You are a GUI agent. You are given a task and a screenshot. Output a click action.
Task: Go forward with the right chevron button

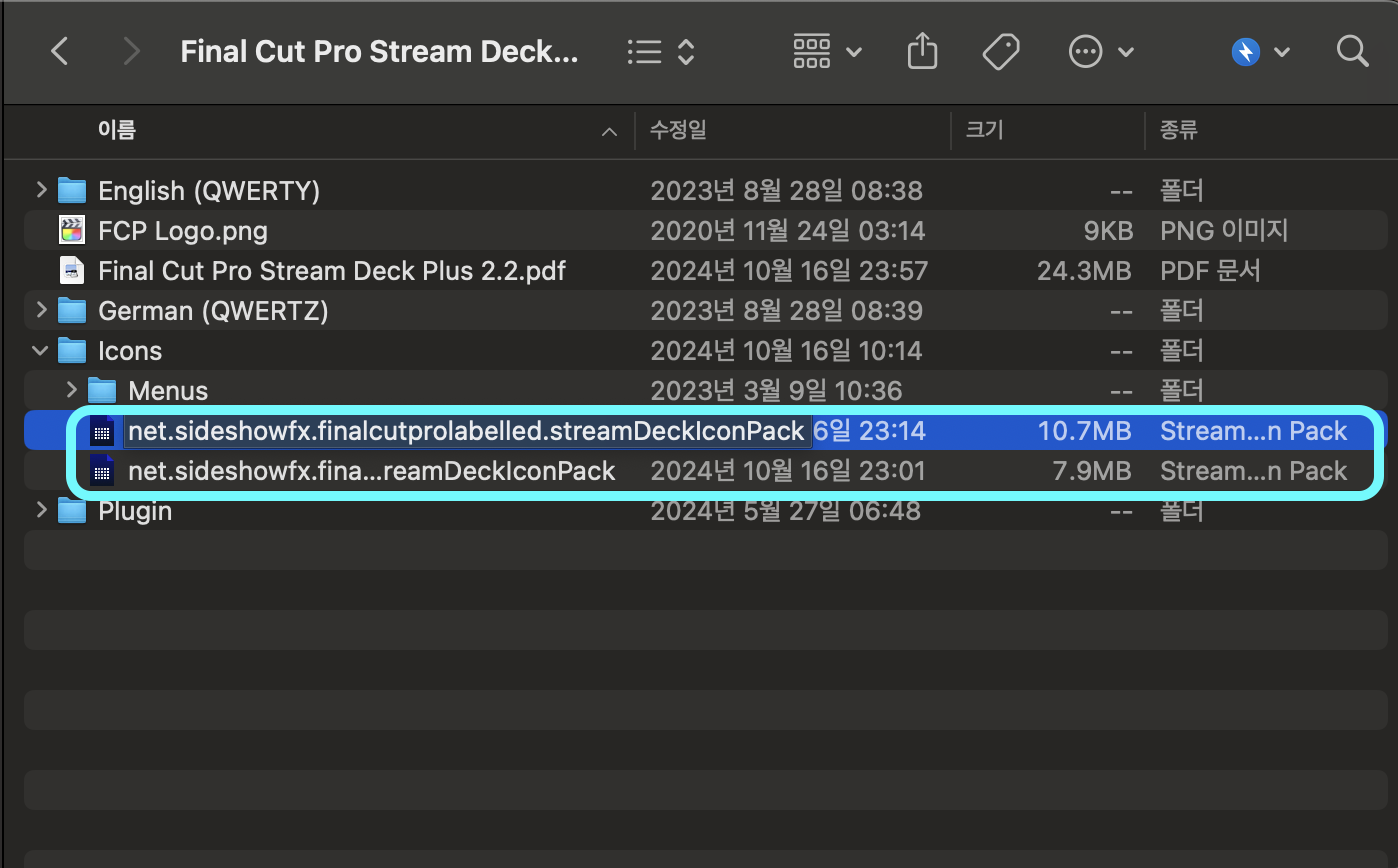pyautogui.click(x=131, y=52)
